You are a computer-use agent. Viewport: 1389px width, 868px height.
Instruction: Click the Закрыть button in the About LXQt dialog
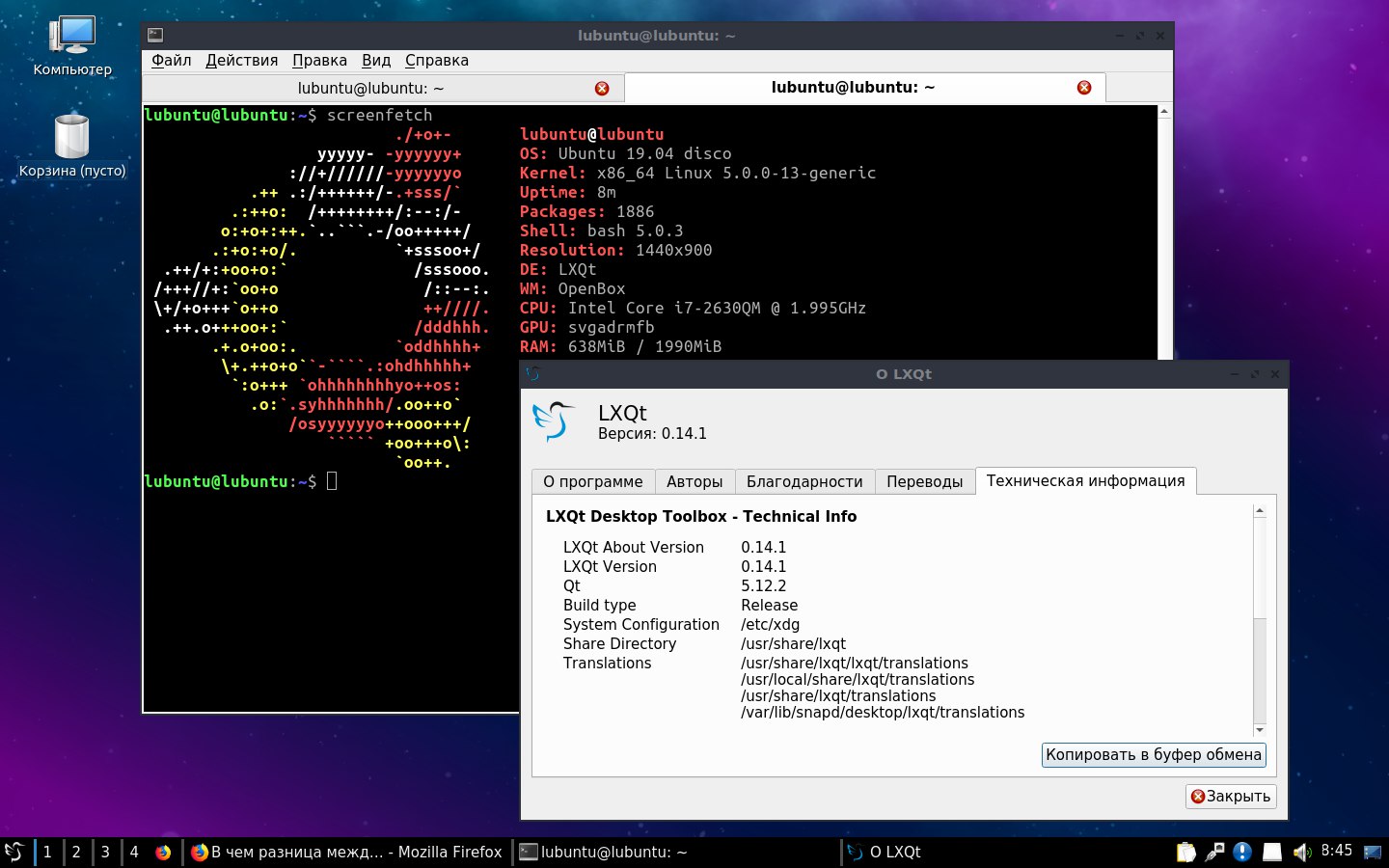click(1231, 797)
